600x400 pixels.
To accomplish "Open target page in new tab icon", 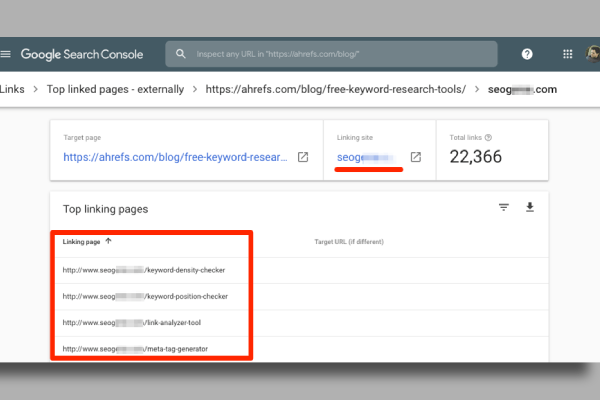I will [x=303, y=157].
